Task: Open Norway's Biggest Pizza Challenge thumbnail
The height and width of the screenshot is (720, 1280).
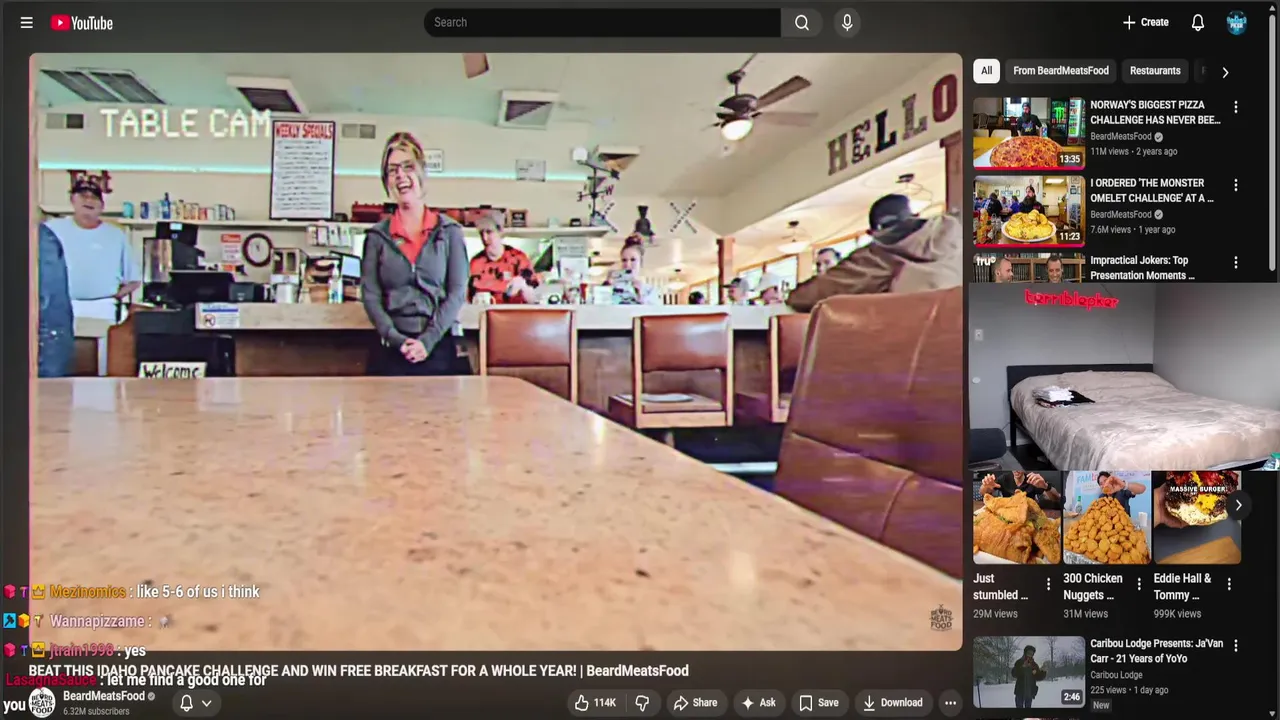Action: tap(1029, 133)
